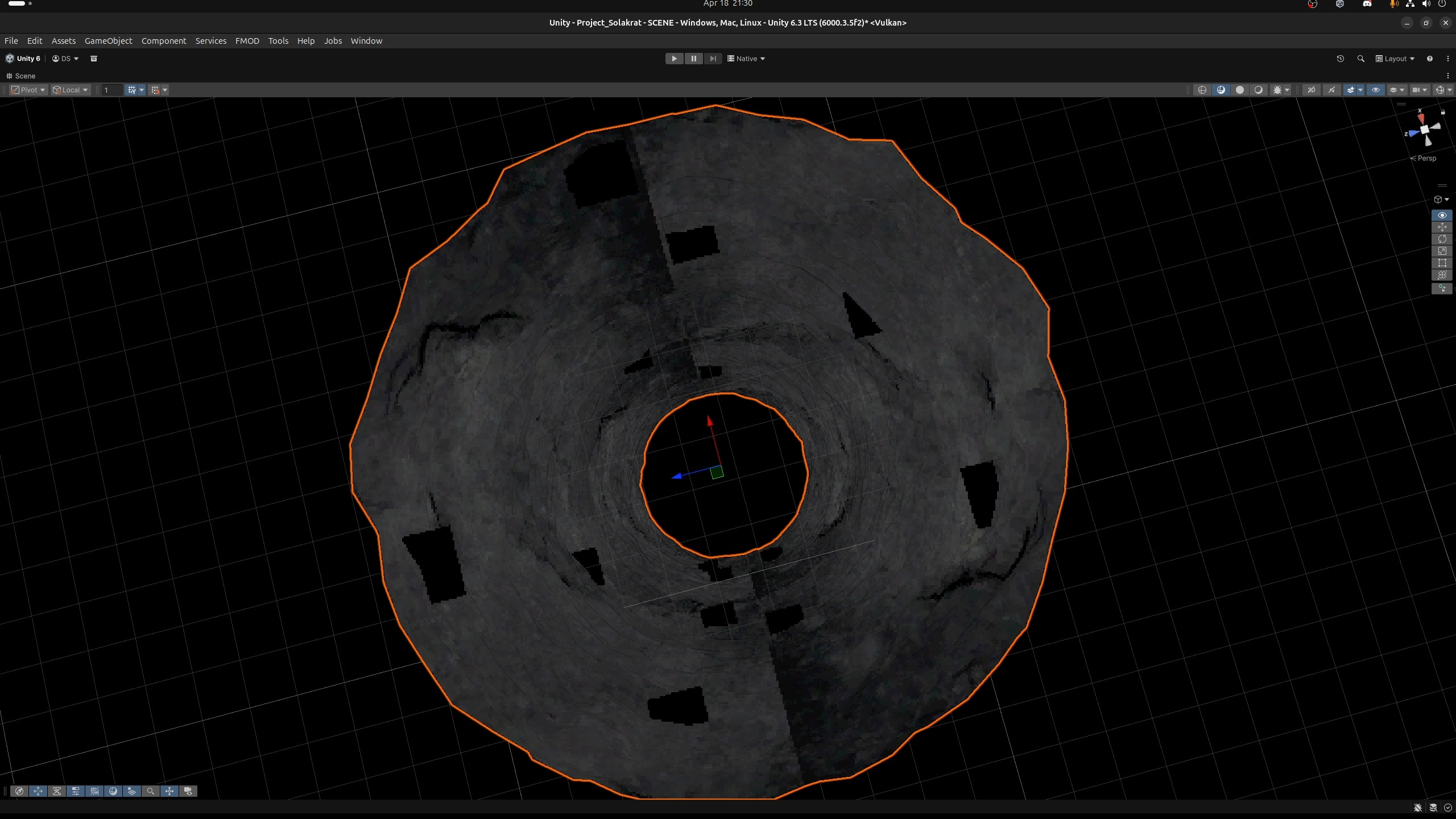The height and width of the screenshot is (819, 1456).
Task: Click the camera preview overlay button
Action: [188, 791]
